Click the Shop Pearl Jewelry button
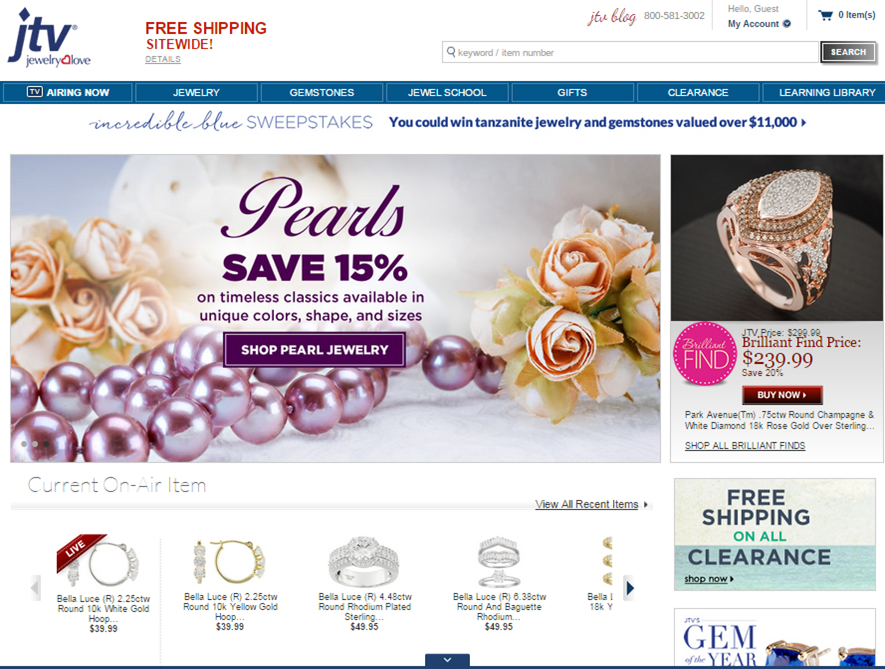 point(314,350)
